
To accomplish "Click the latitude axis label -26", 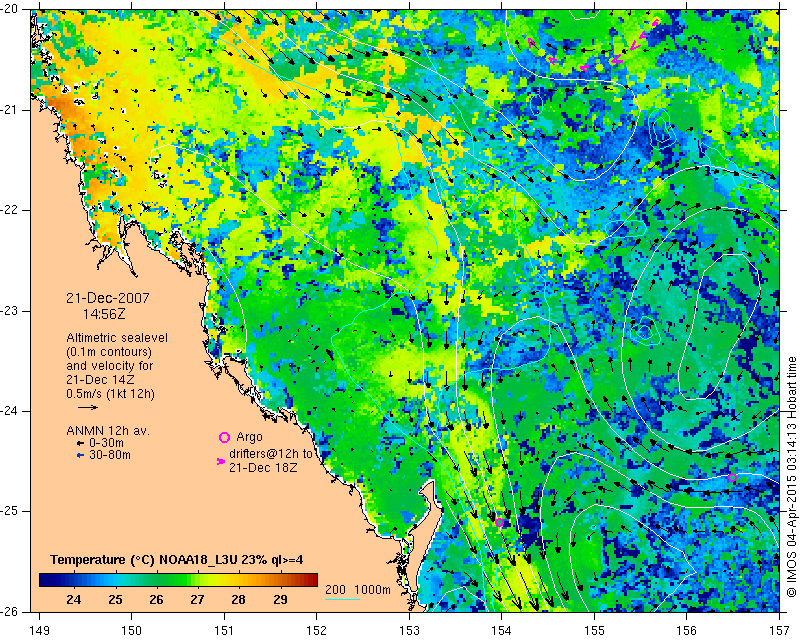I will (9, 611).
